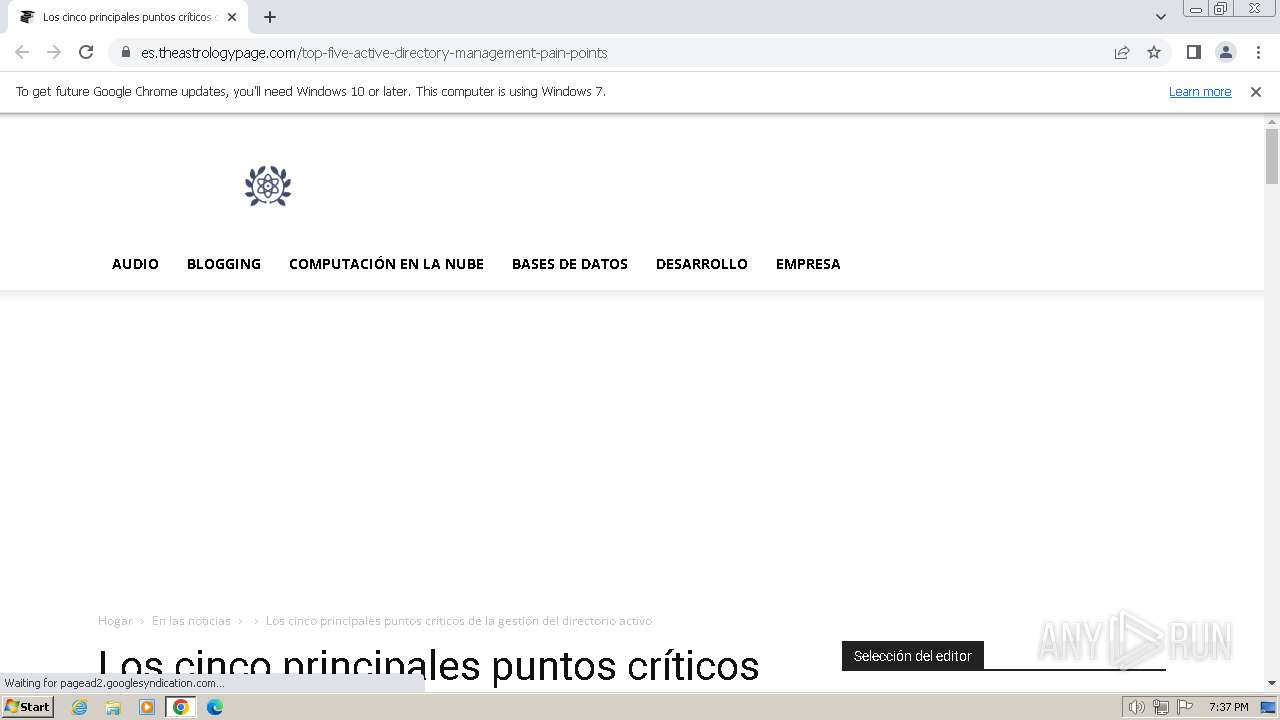The height and width of the screenshot is (720, 1280).
Task: Click the lock icon in address bar
Action: click(126, 53)
